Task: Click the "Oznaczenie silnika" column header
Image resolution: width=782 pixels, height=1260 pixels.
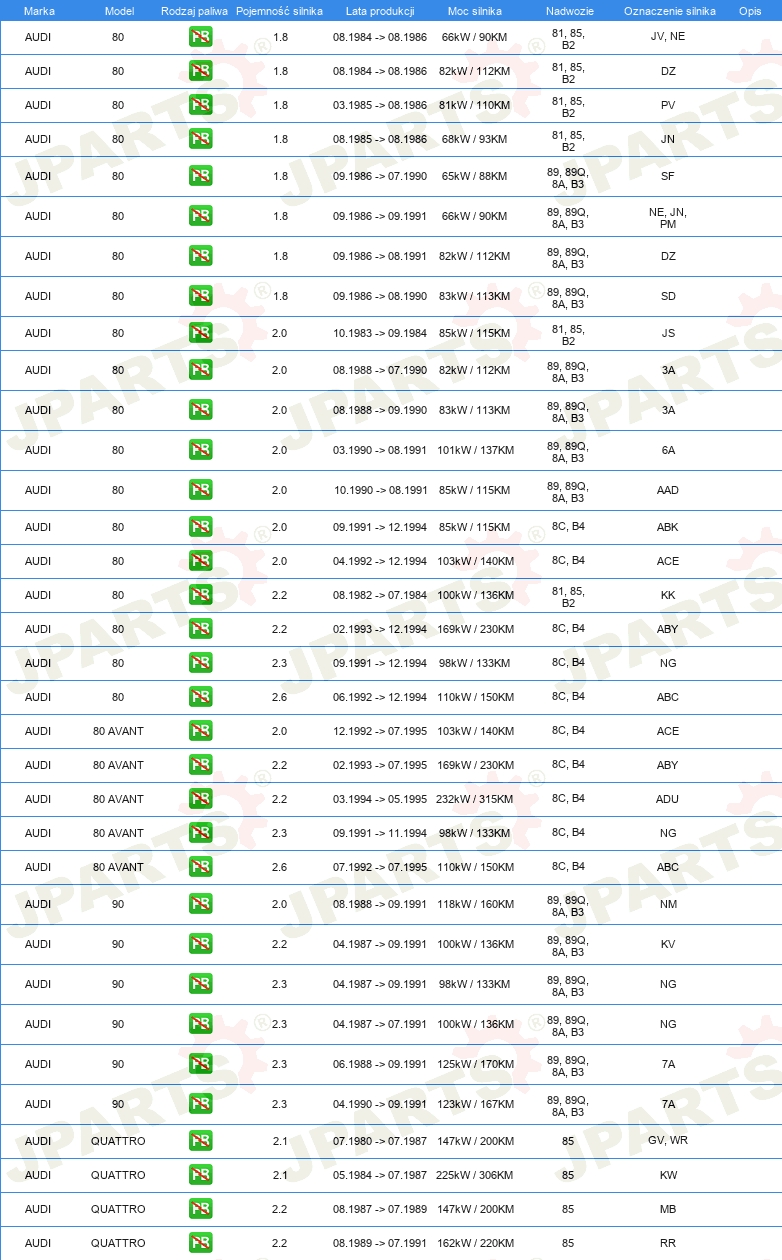Action: tap(669, 10)
